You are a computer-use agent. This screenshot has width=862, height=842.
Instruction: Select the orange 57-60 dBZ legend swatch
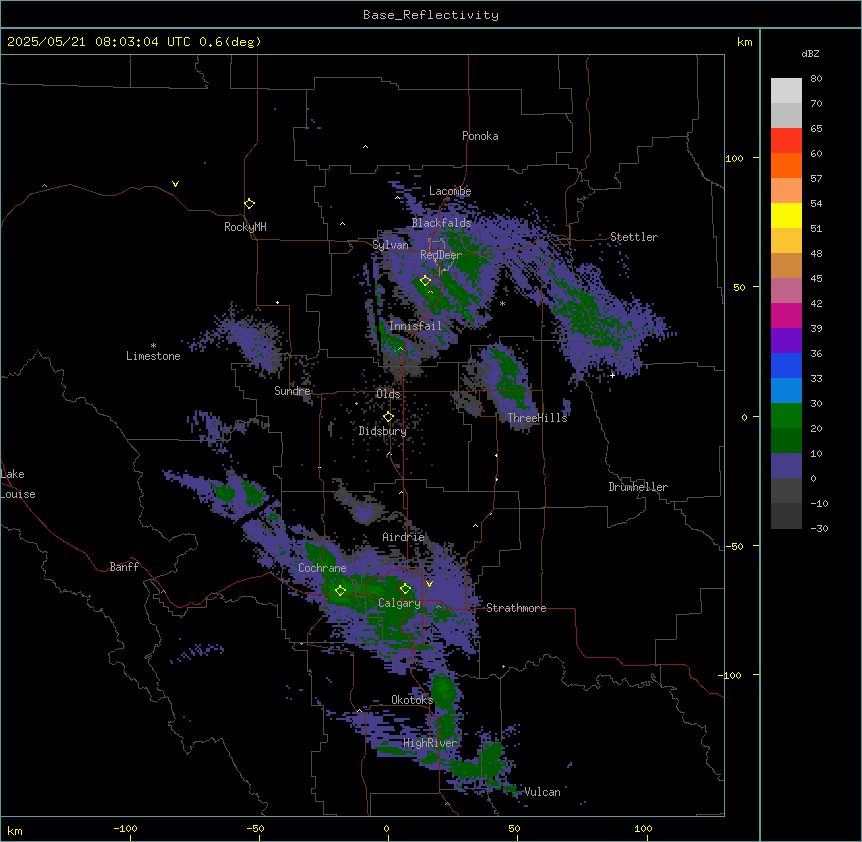coord(786,166)
